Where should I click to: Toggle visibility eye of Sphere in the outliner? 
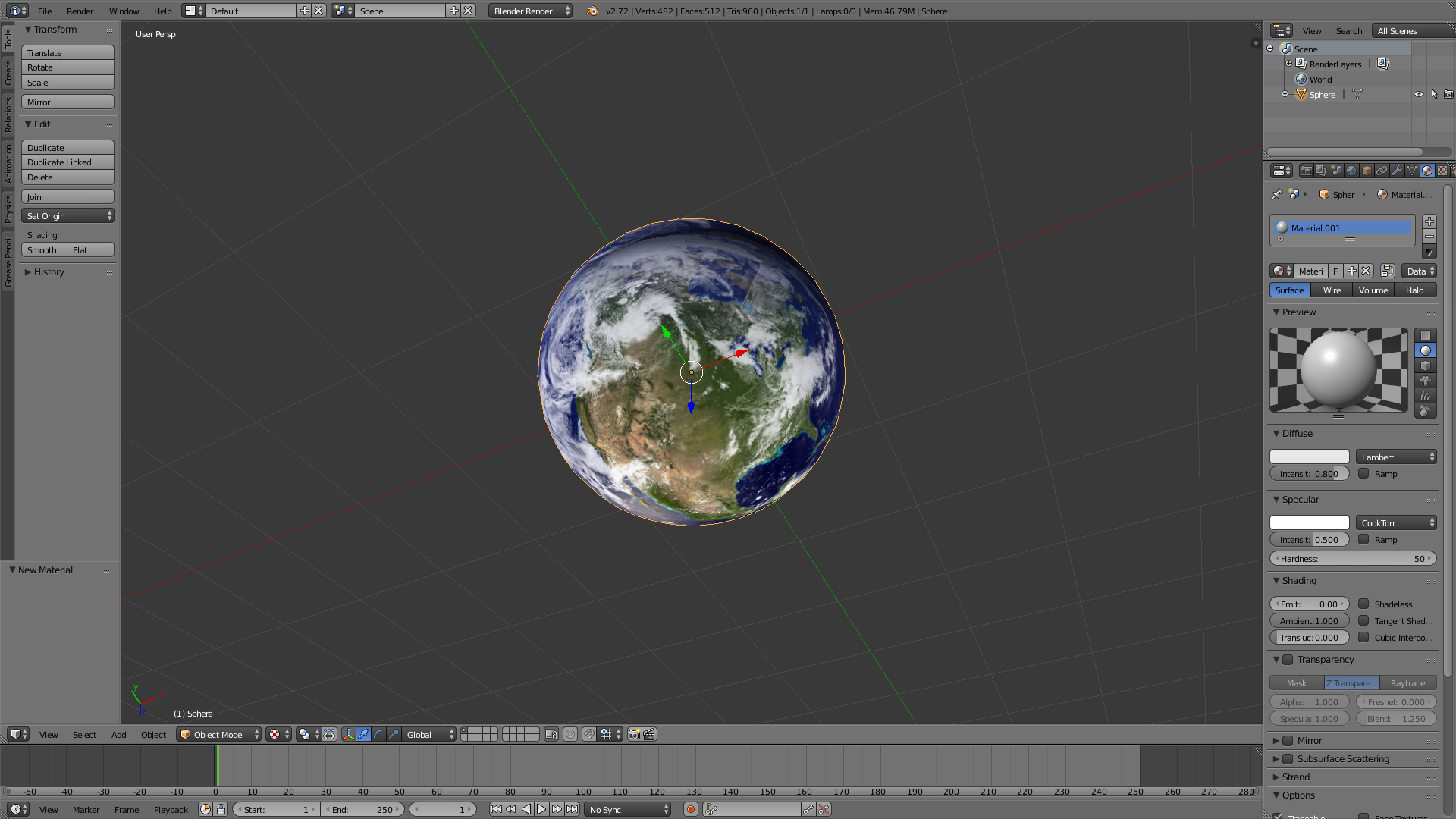tap(1418, 95)
